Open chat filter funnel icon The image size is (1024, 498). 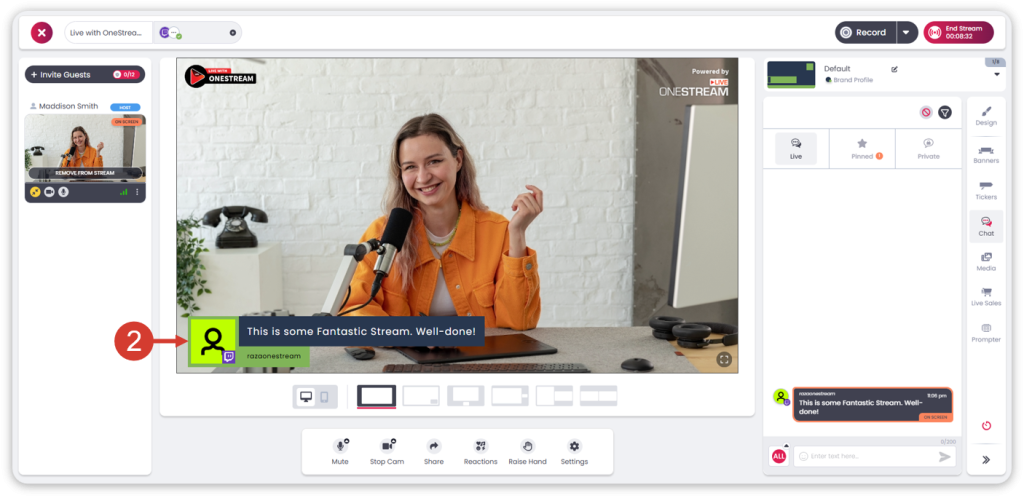(945, 112)
